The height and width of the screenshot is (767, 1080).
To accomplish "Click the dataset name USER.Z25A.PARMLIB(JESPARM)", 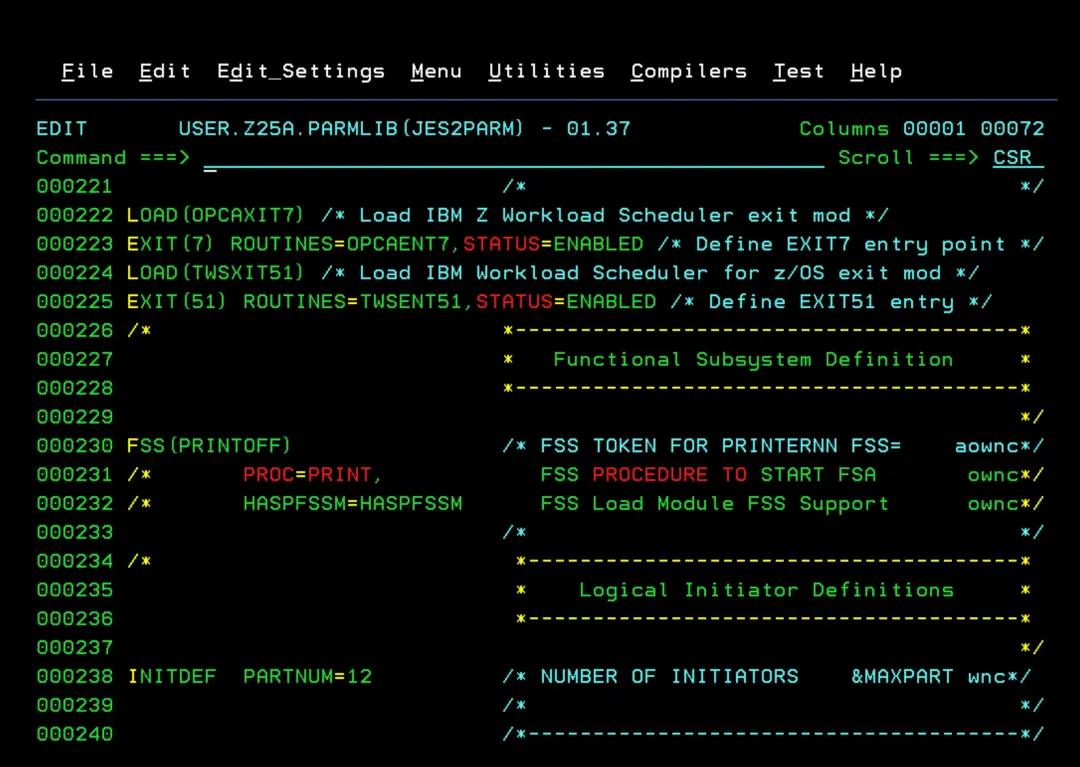I will [351, 129].
